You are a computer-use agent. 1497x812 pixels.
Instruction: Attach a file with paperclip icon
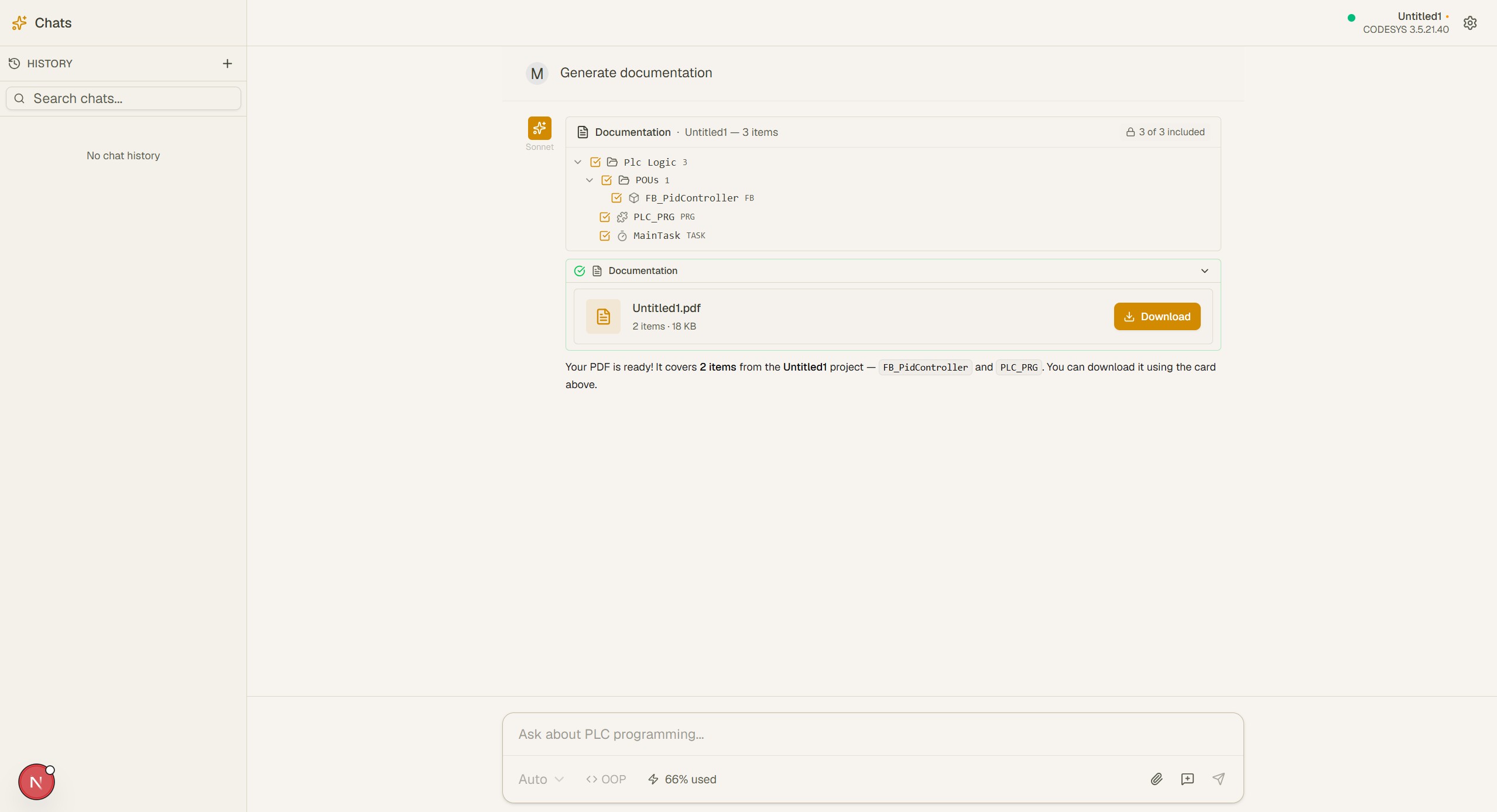[1156, 779]
